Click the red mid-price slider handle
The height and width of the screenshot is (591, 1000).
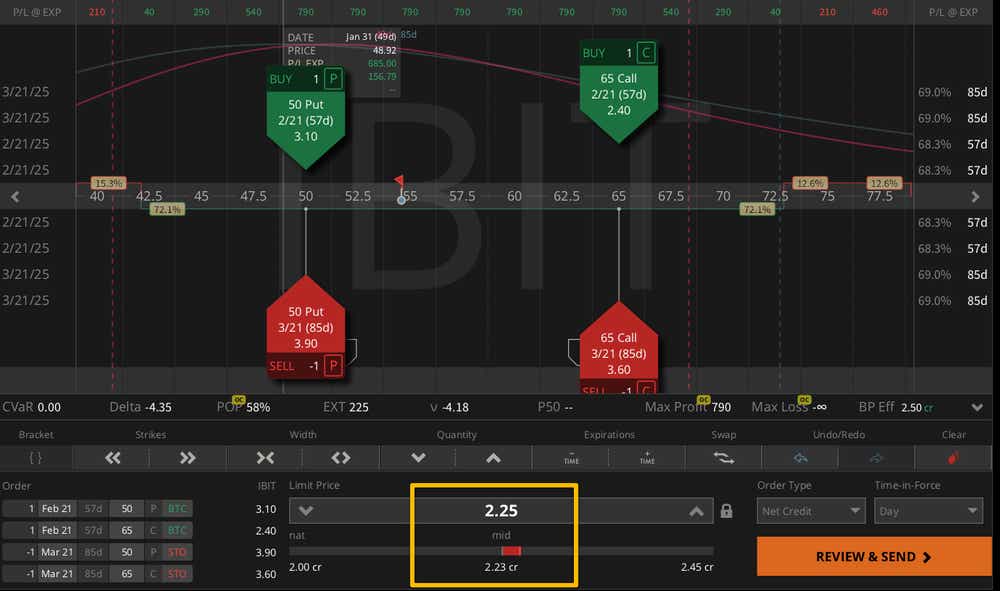pos(511,551)
